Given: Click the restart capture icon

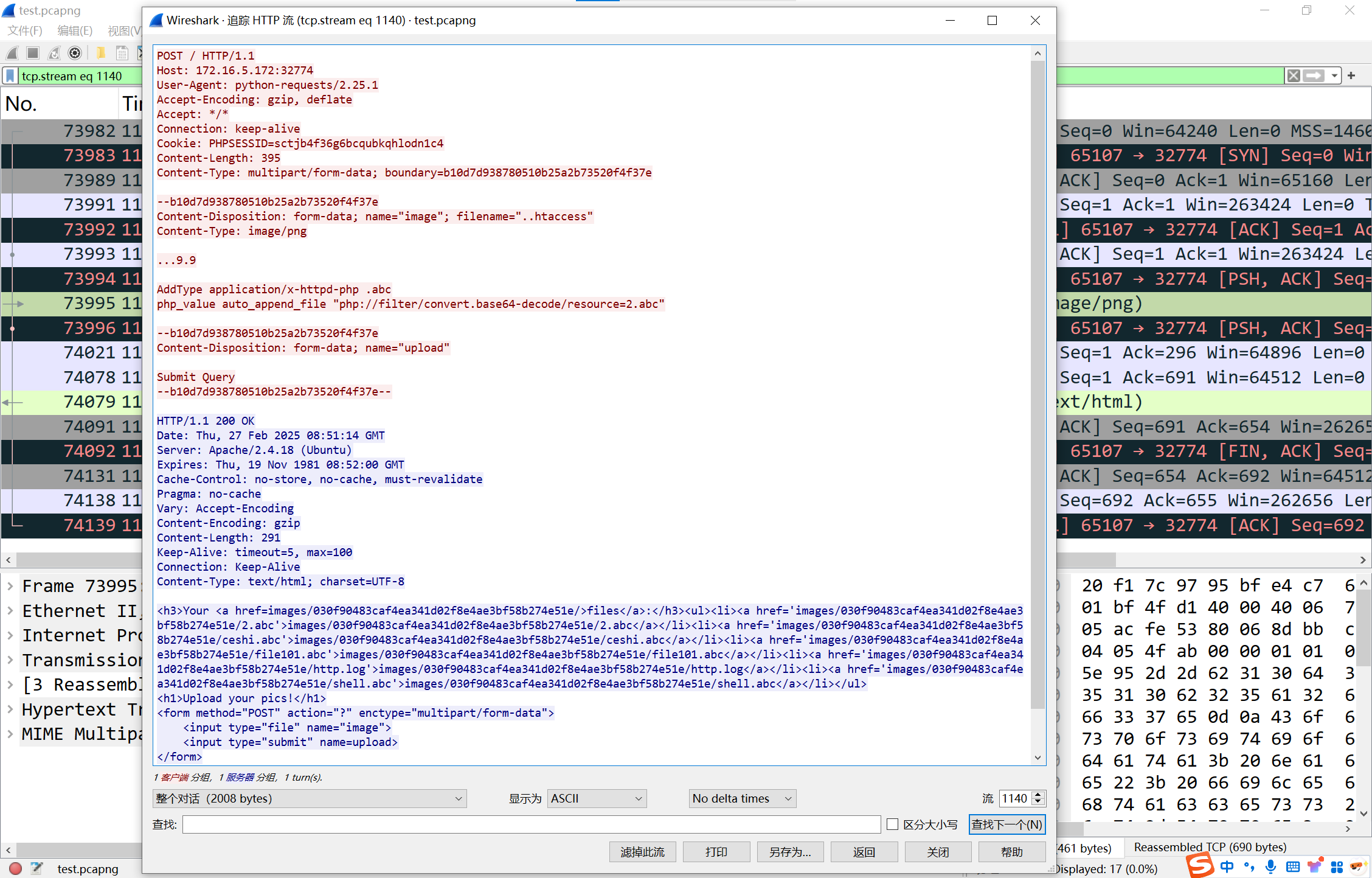Looking at the screenshot, I should pyautogui.click(x=55, y=54).
